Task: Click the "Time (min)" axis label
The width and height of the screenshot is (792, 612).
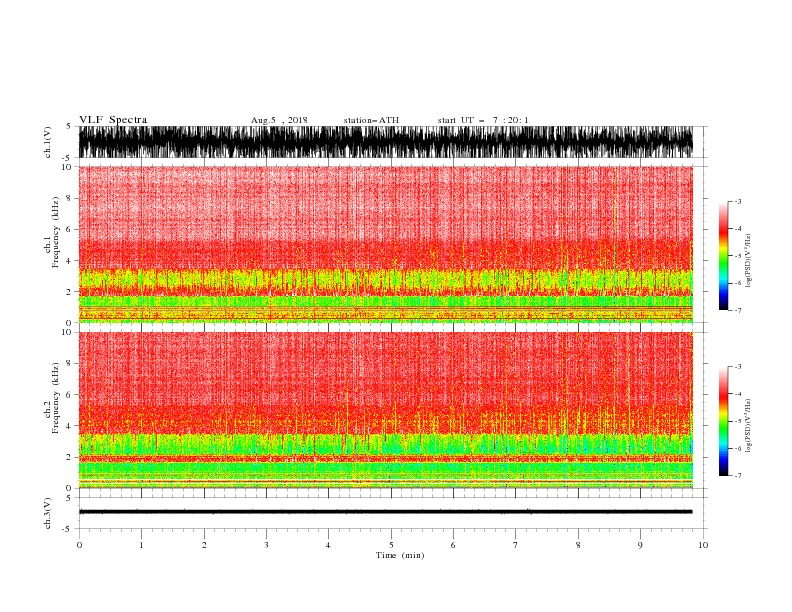Action: [400, 555]
